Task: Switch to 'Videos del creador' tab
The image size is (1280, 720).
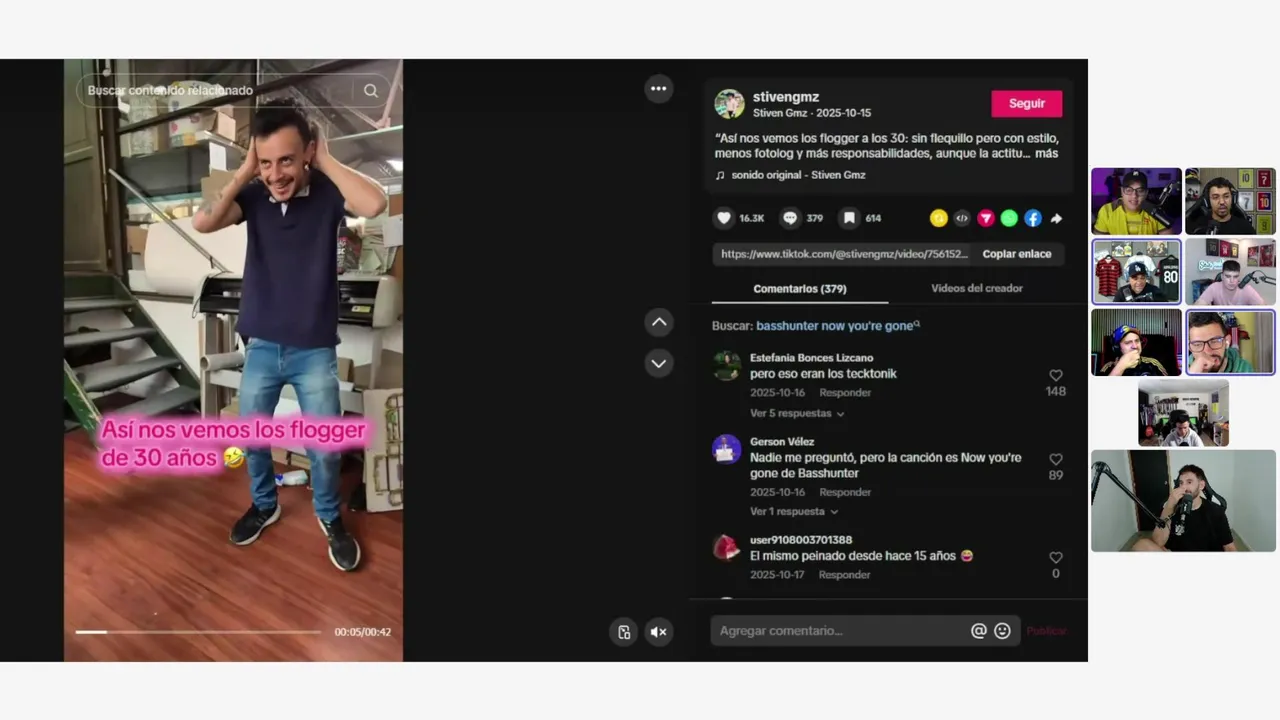Action: tap(976, 288)
